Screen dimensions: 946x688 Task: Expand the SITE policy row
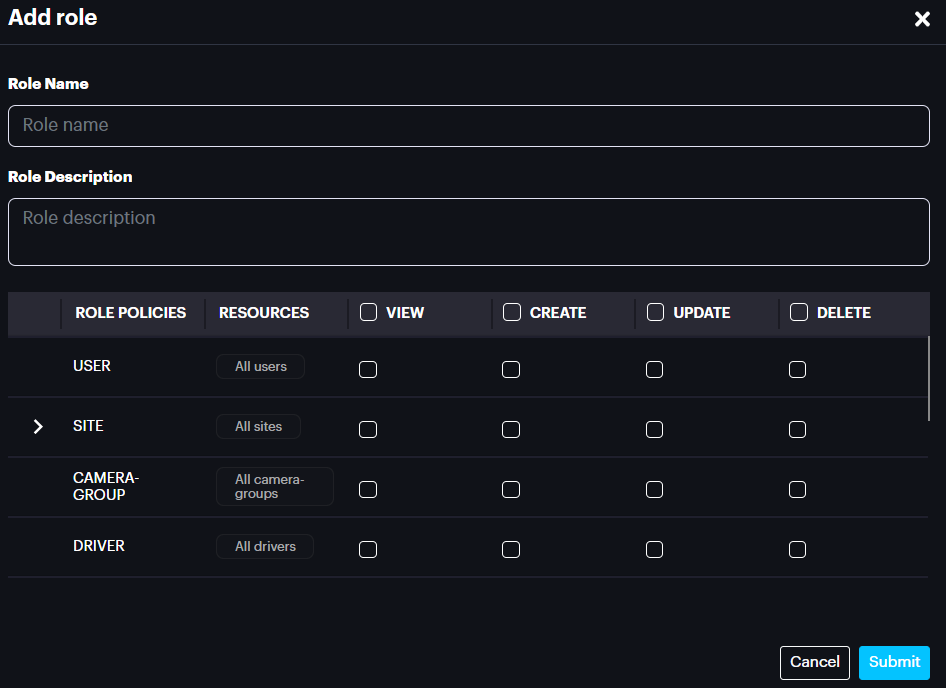[38, 427]
